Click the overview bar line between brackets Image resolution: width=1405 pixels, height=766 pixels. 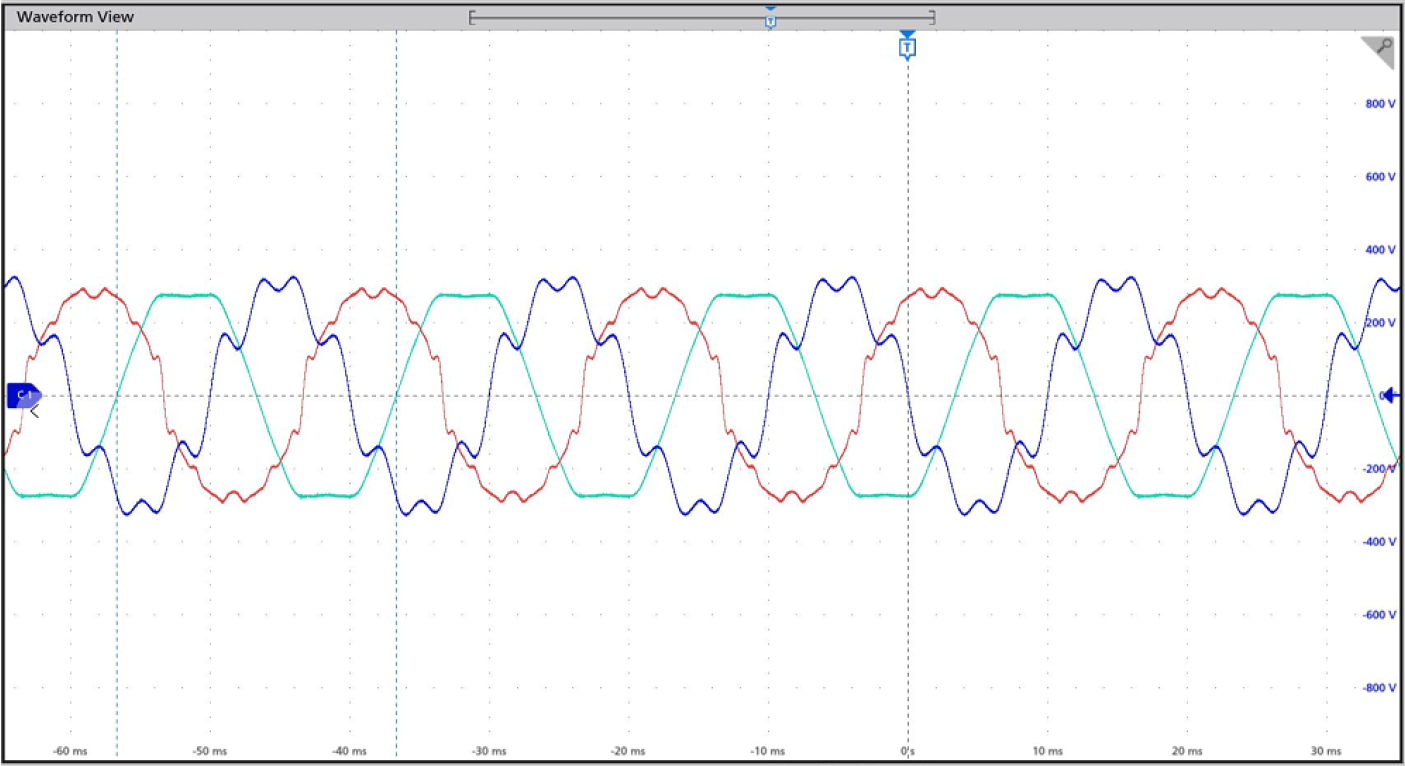tap(620, 17)
